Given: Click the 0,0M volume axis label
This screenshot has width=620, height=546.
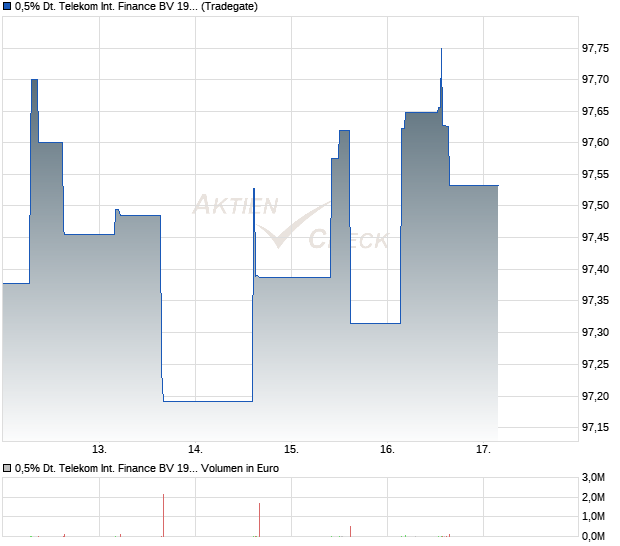Looking at the screenshot, I should [593, 537].
